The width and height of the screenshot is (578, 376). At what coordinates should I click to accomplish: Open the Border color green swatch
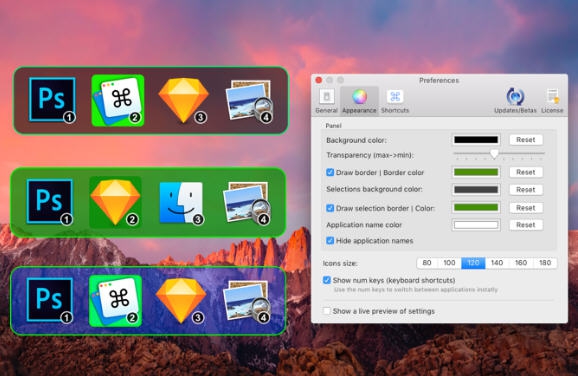476,172
